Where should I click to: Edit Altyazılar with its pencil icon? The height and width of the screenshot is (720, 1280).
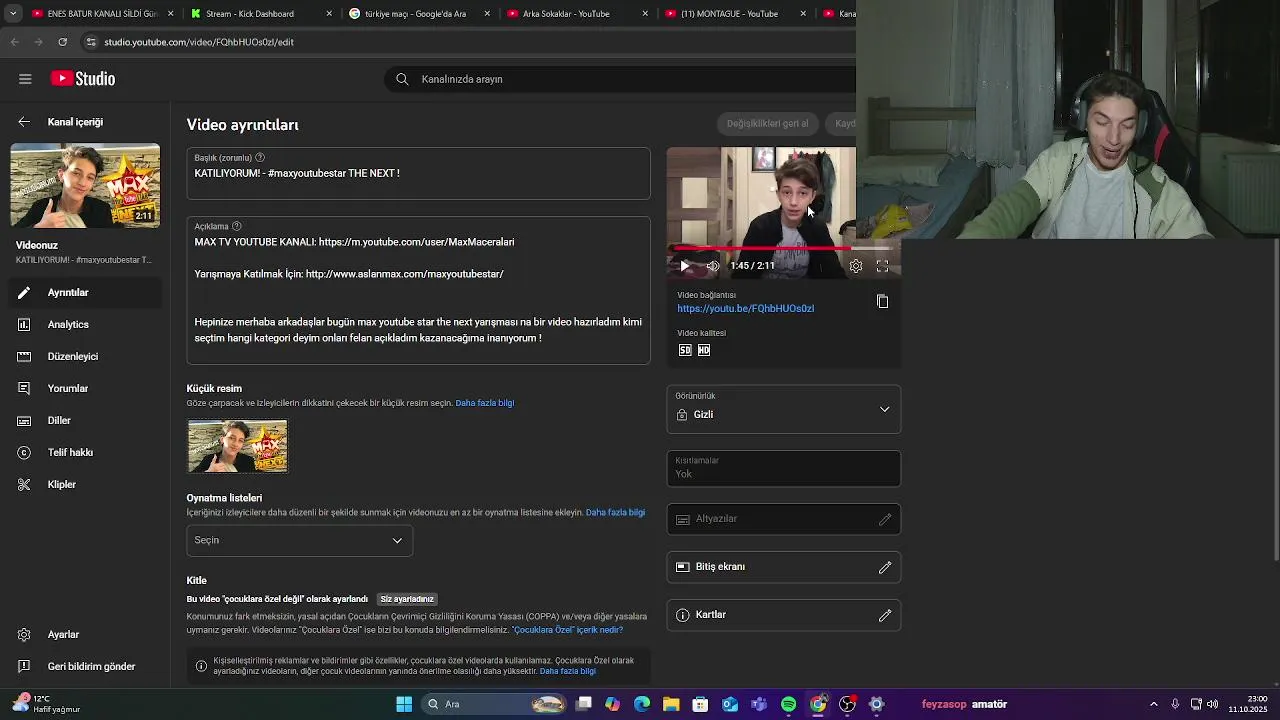tap(885, 519)
